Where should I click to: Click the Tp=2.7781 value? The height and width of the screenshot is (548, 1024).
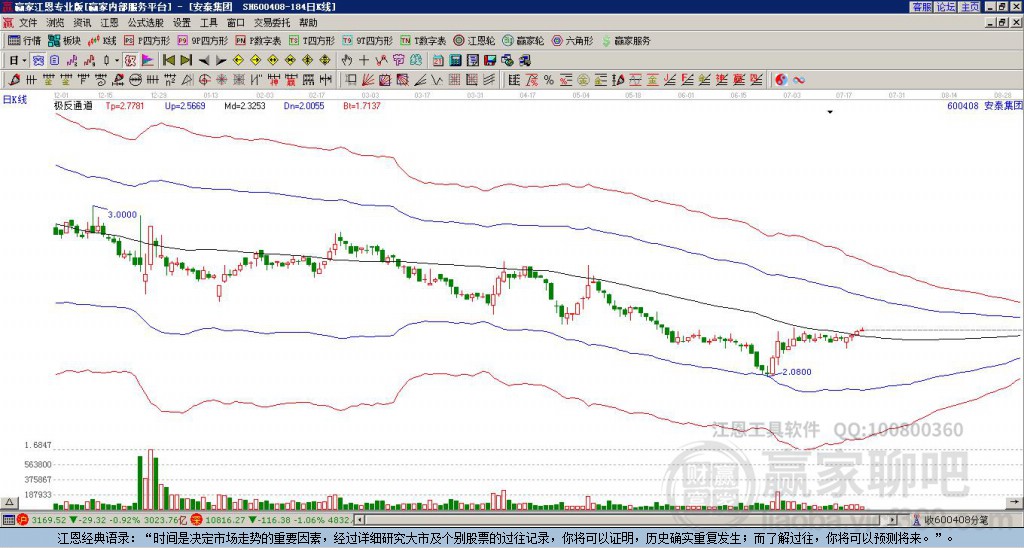click(x=125, y=105)
